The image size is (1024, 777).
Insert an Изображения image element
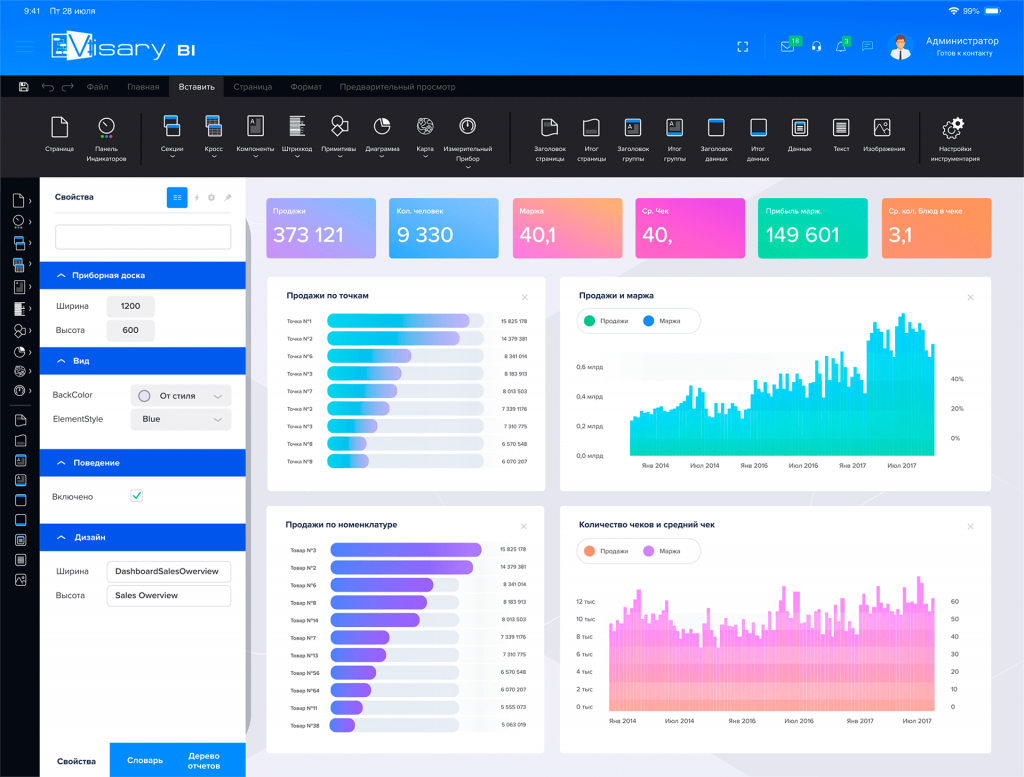pyautogui.click(x=883, y=135)
